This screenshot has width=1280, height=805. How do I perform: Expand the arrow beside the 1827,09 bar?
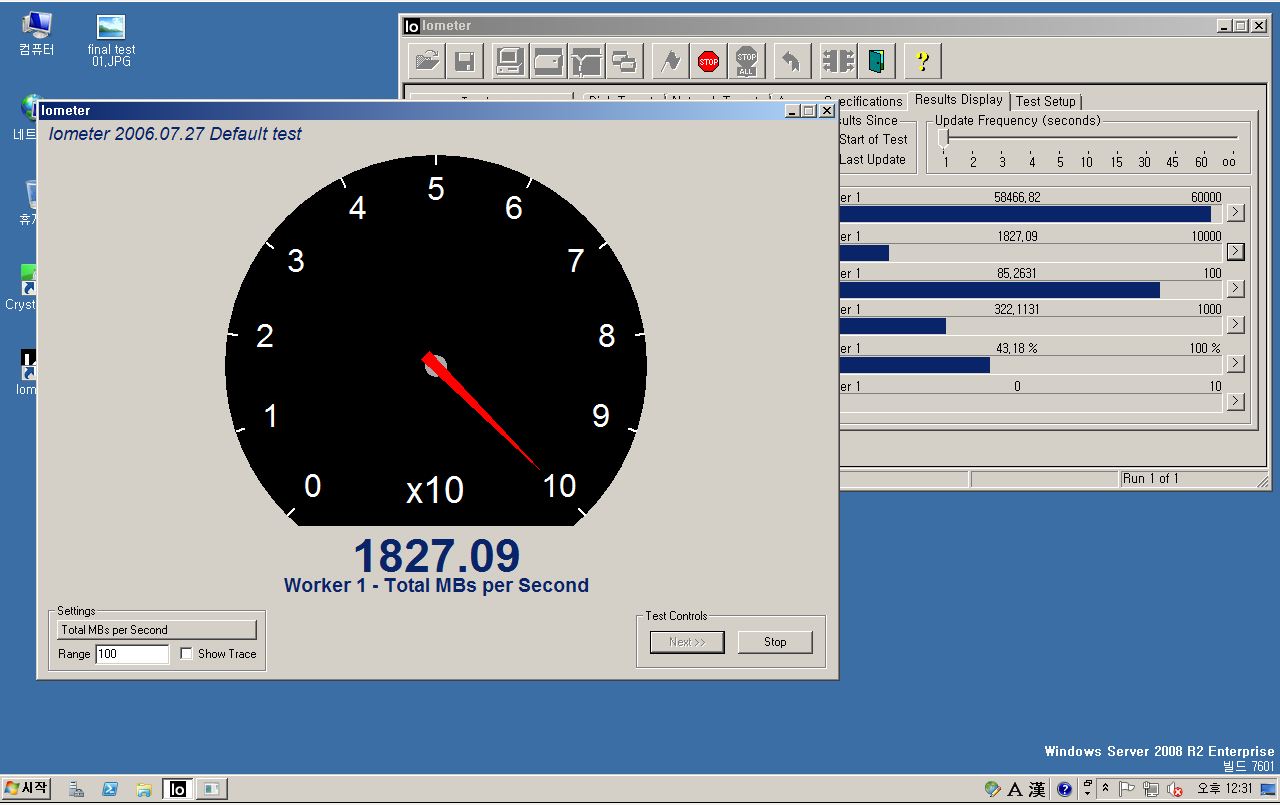click(1236, 251)
